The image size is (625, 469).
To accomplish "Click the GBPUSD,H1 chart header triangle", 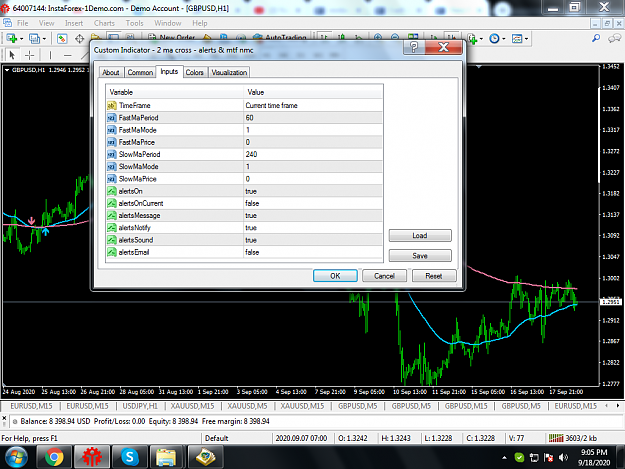I will click(7, 70).
